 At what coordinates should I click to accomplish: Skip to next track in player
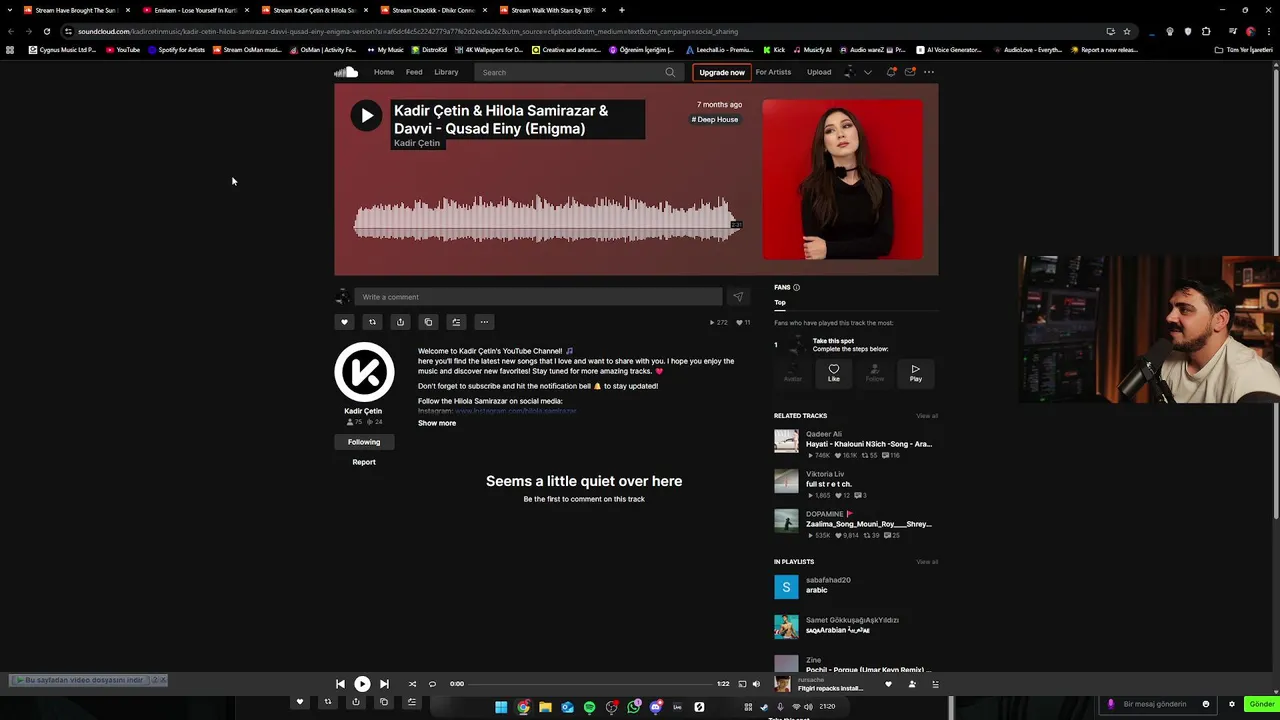[384, 684]
